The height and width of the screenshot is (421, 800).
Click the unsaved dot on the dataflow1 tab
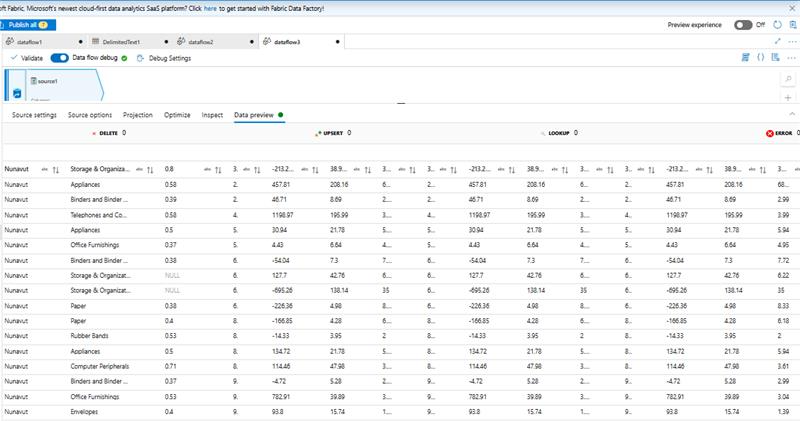(x=81, y=42)
